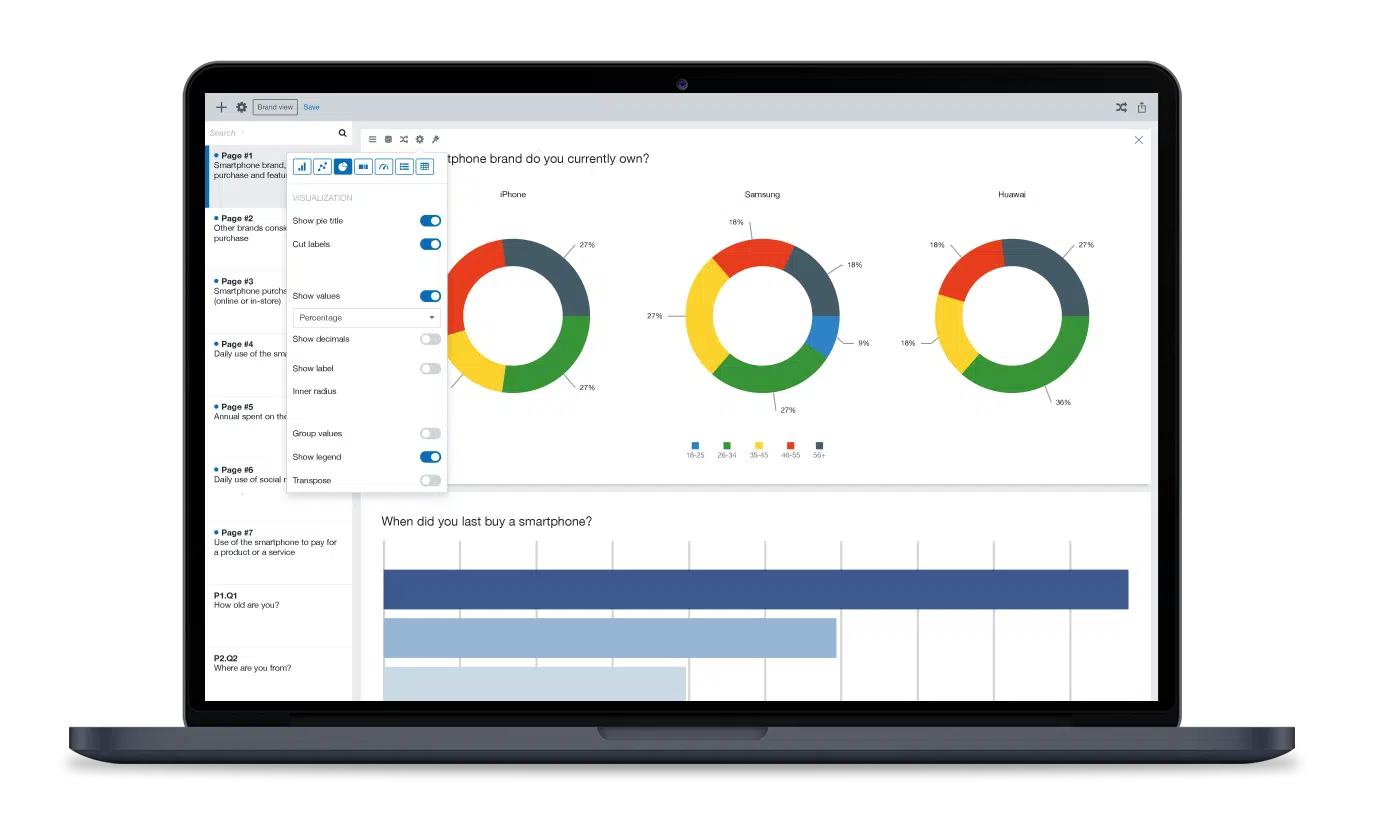Close the chart panel with the X
This screenshot has height=840, width=1379.
pos(1138,140)
